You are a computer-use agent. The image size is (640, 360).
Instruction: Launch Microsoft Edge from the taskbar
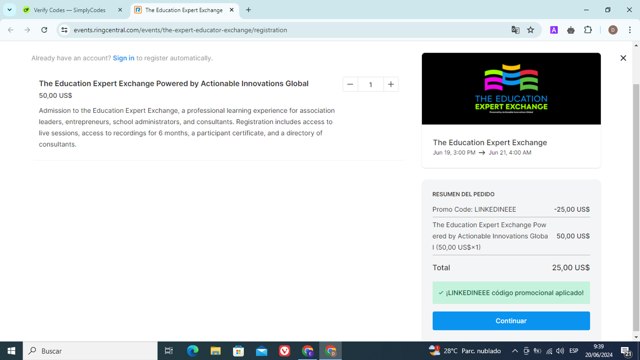pyautogui.click(x=193, y=351)
